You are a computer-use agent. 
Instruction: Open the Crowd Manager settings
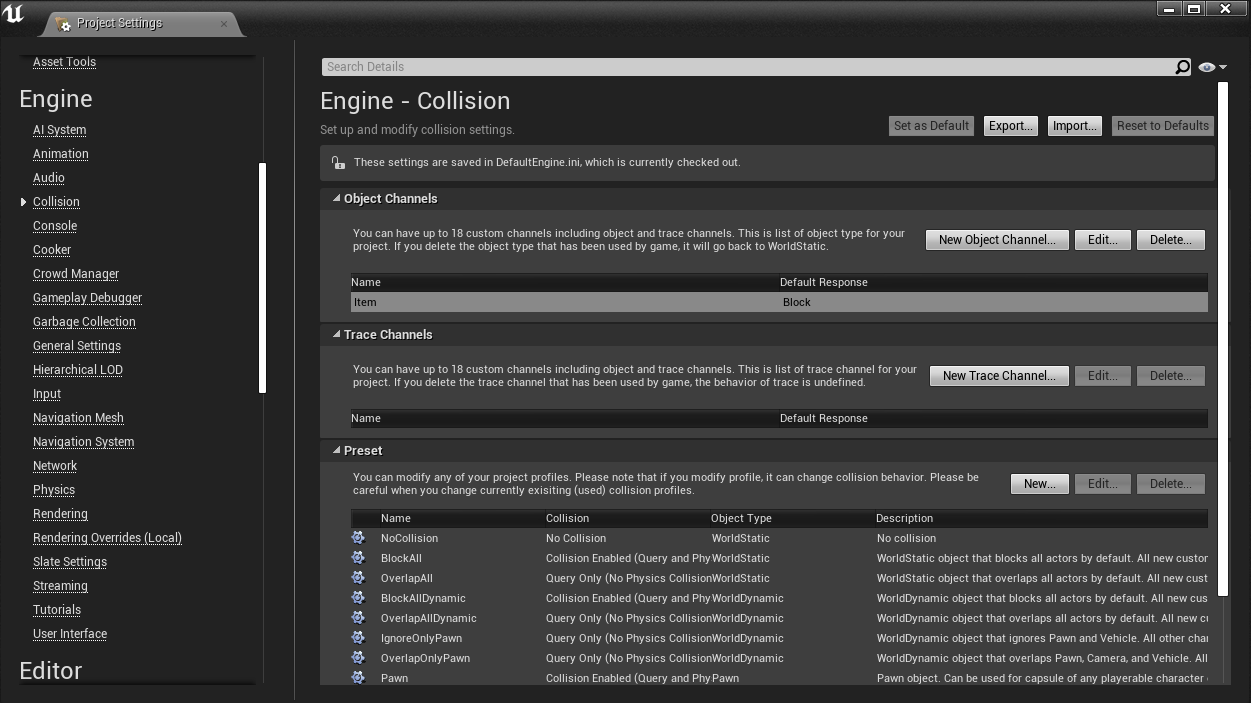click(76, 274)
